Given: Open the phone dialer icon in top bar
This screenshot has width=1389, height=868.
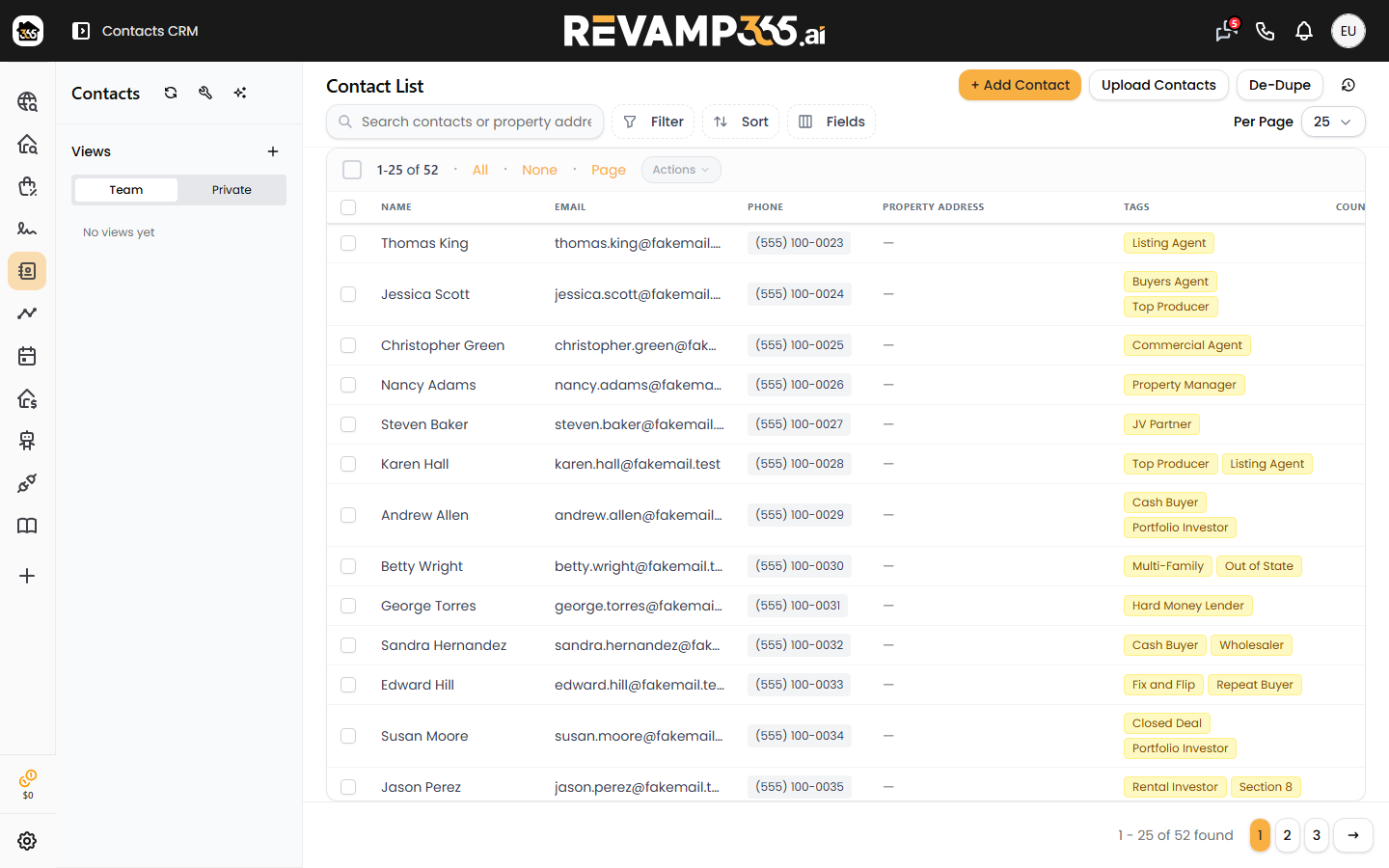Looking at the screenshot, I should tap(1266, 31).
